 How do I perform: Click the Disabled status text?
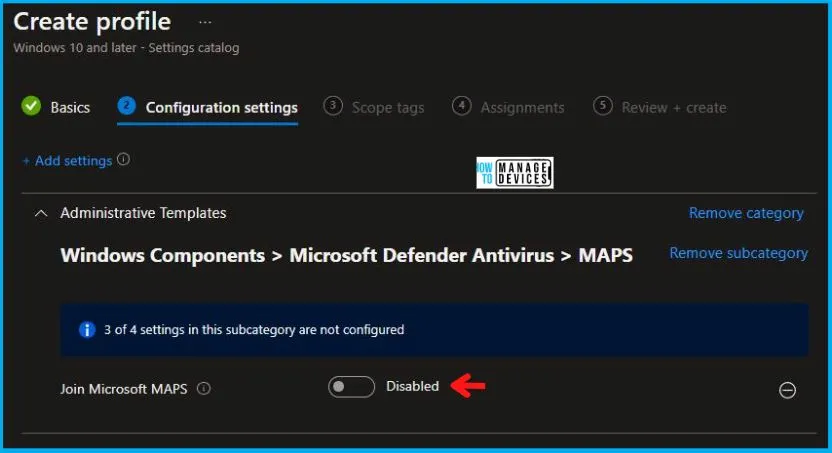(412, 386)
